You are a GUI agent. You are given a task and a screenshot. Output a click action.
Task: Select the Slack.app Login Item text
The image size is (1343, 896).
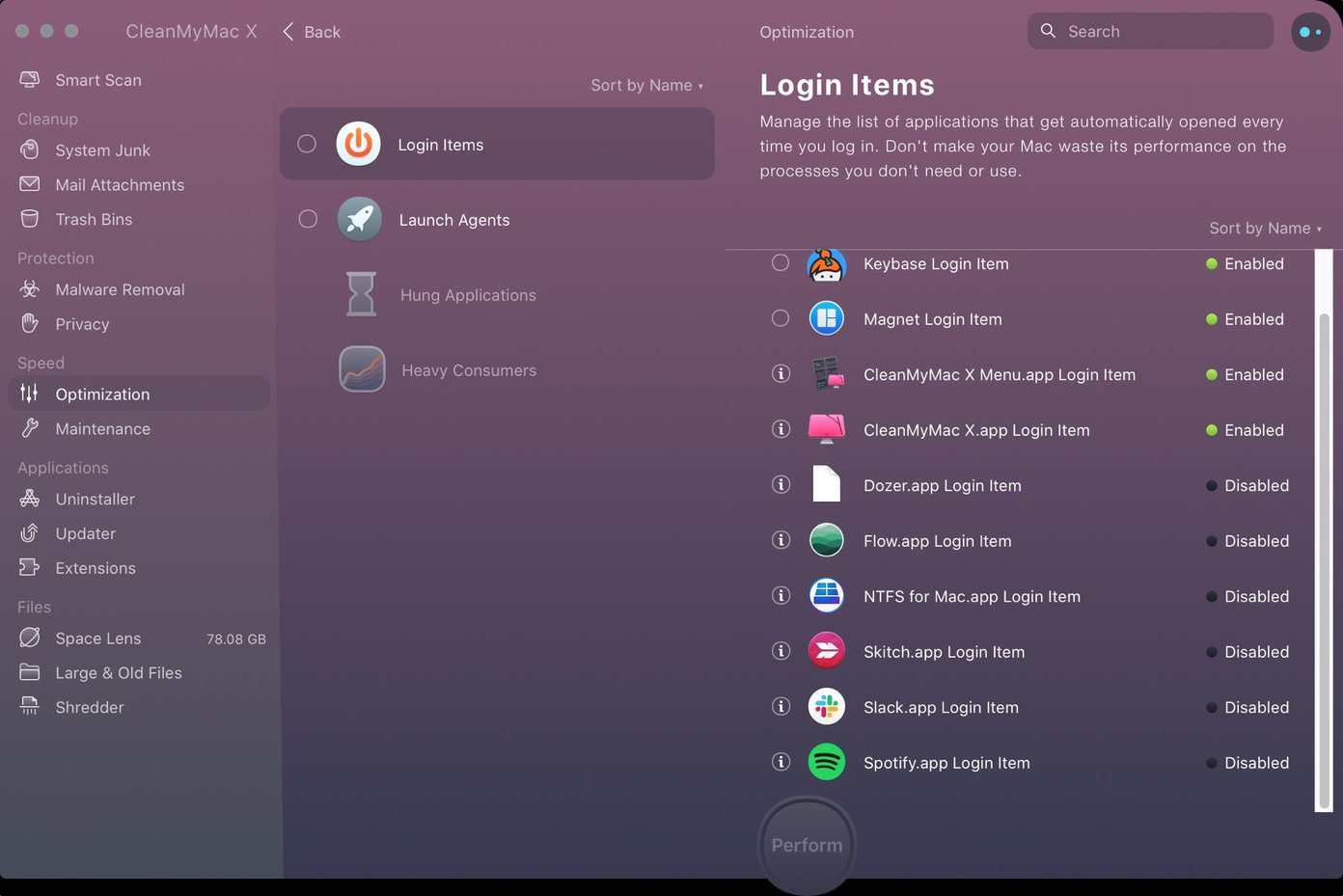pyautogui.click(x=941, y=707)
